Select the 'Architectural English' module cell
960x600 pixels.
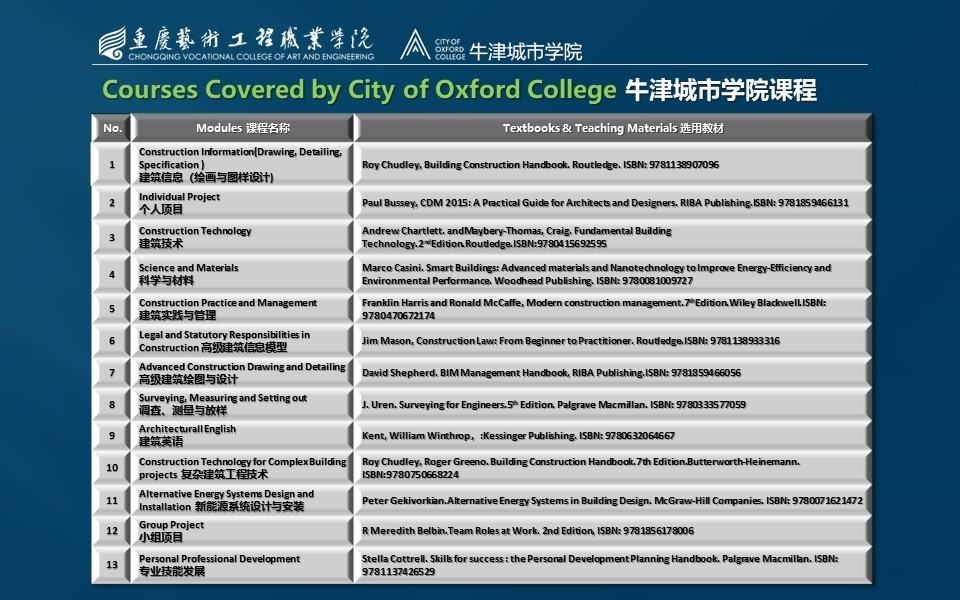click(x=243, y=435)
